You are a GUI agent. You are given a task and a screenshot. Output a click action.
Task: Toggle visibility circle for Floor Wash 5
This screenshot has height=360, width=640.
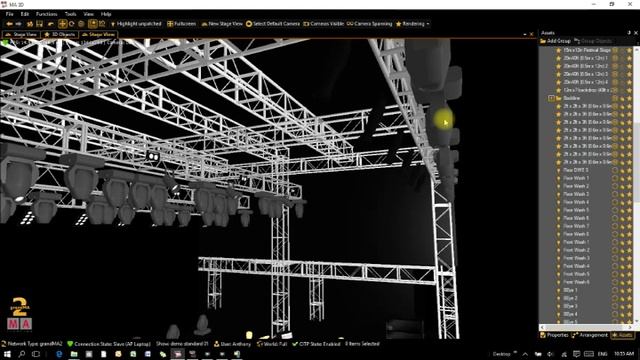[615, 211]
